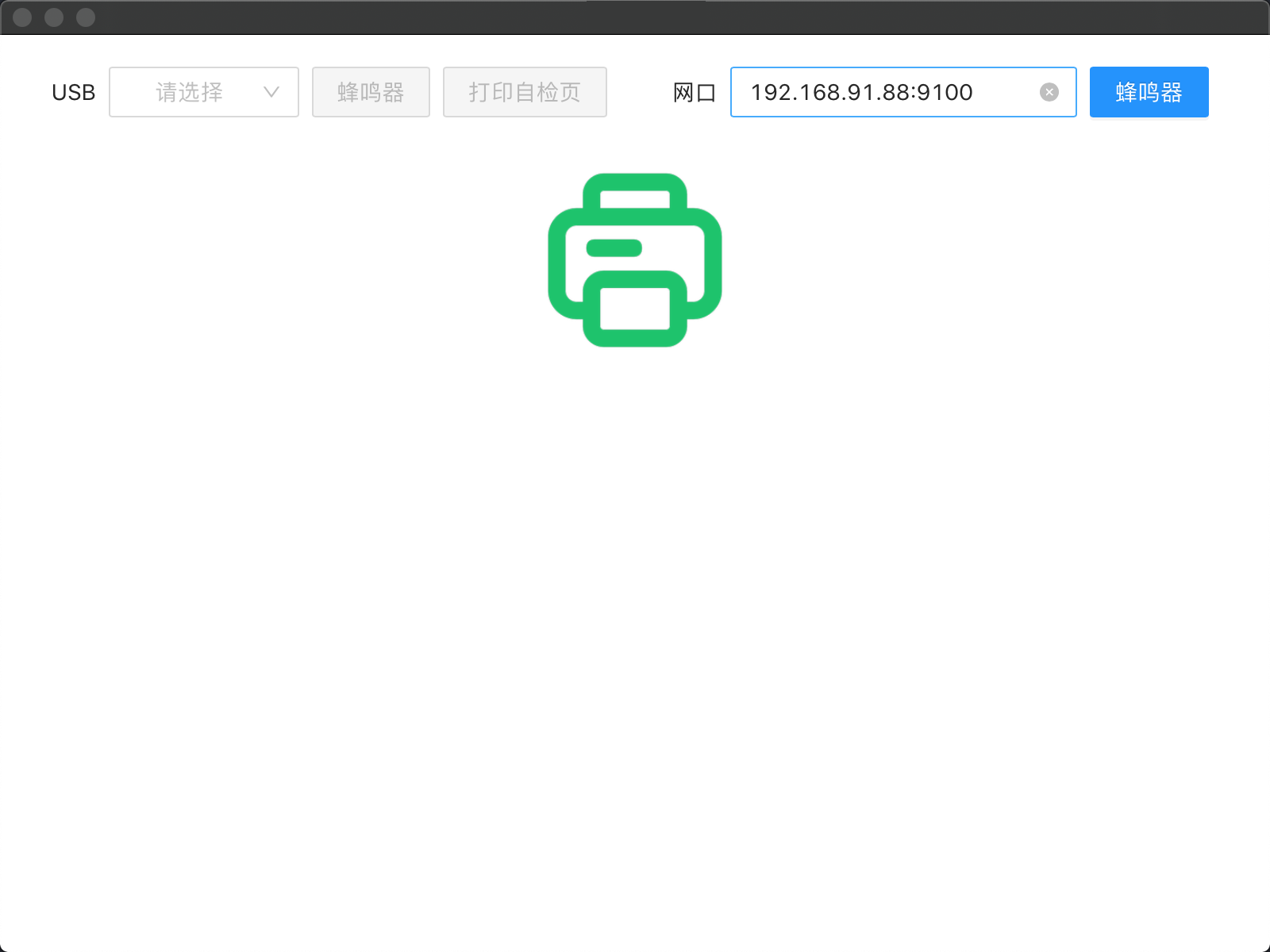Image resolution: width=1270 pixels, height=952 pixels.
Task: Click the 打印自检页 button
Action: (525, 92)
